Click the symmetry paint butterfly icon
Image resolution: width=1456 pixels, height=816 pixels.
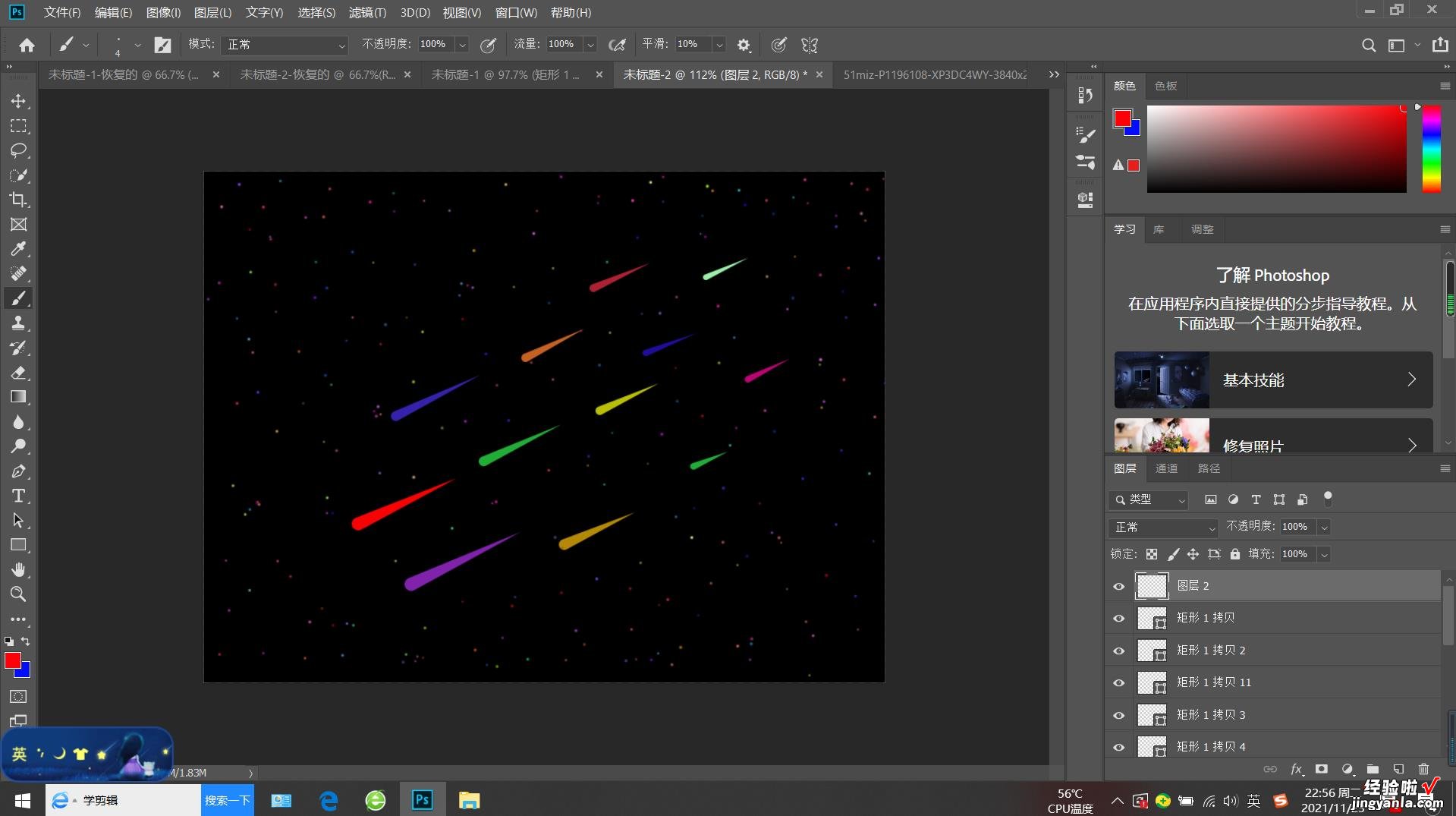(810, 45)
